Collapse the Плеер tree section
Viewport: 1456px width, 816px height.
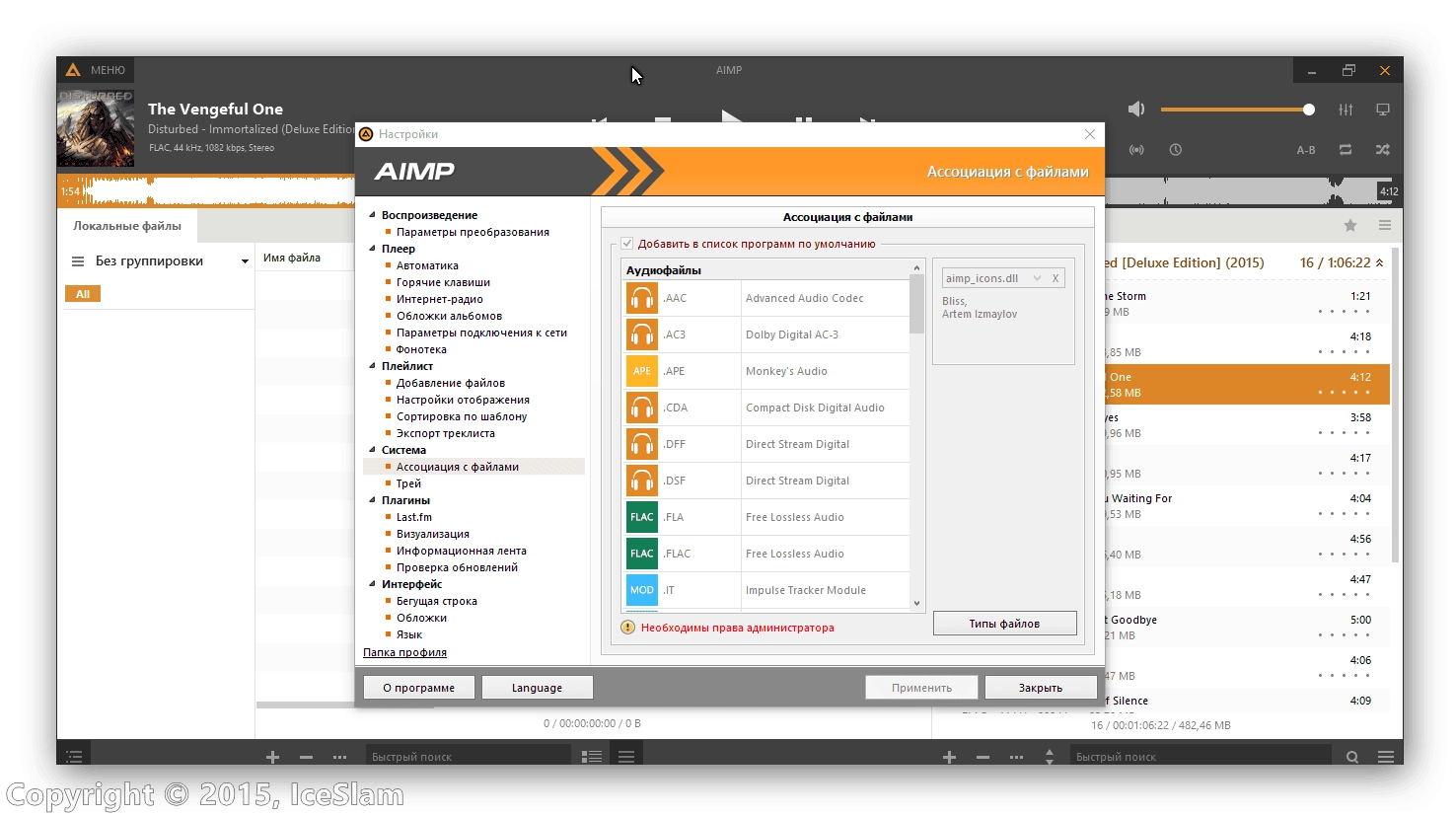tap(373, 249)
